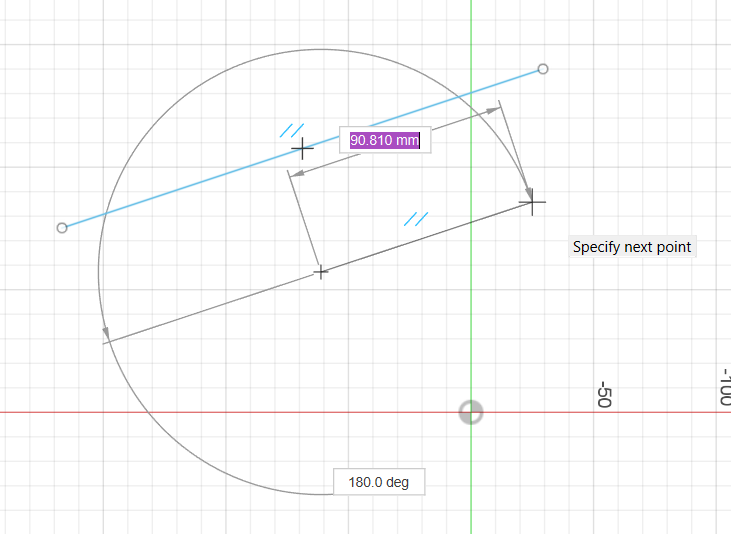Select parallel constraint icon on blue line

tap(292, 130)
